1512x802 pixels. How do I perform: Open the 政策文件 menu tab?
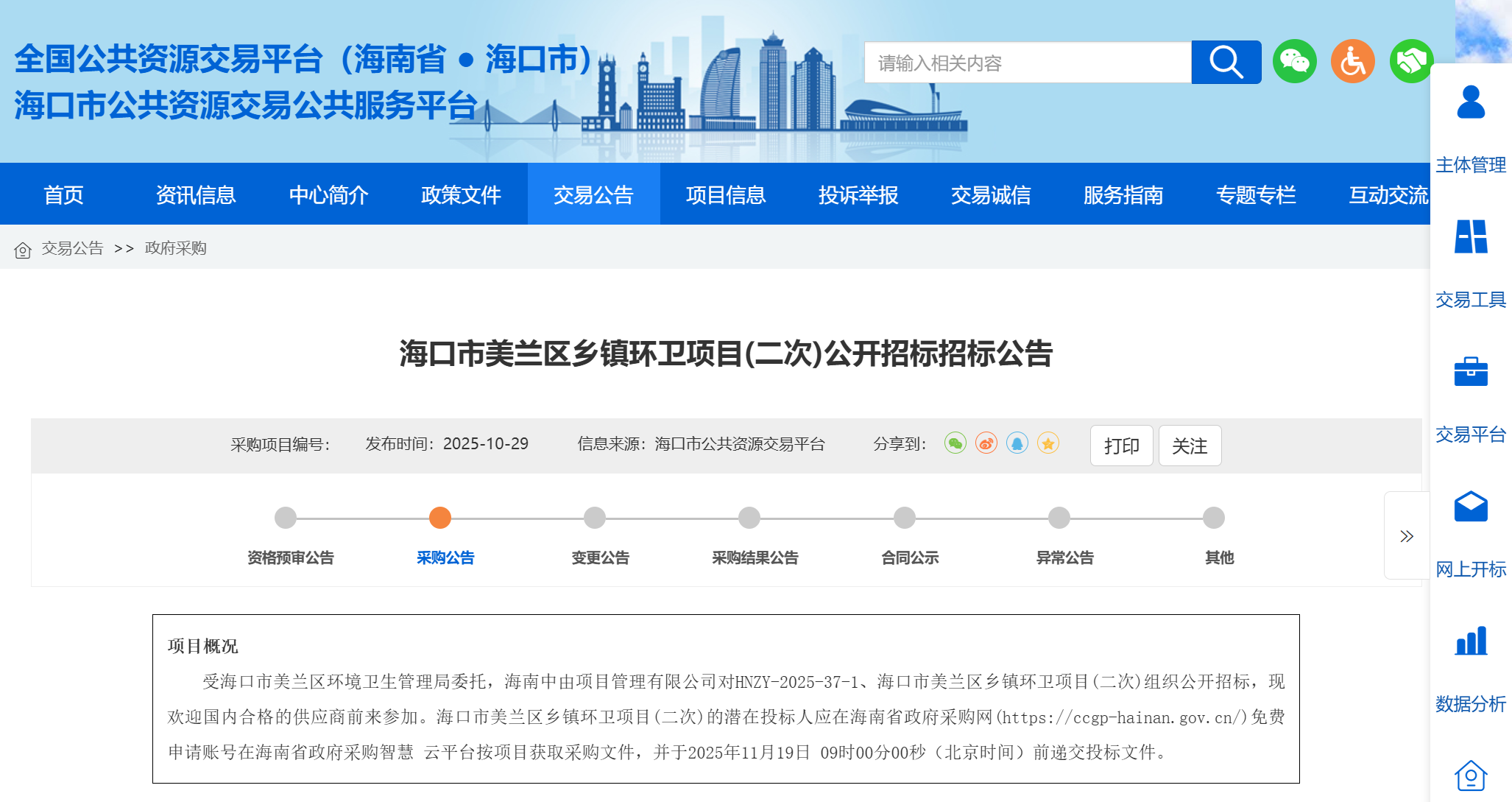click(x=461, y=194)
